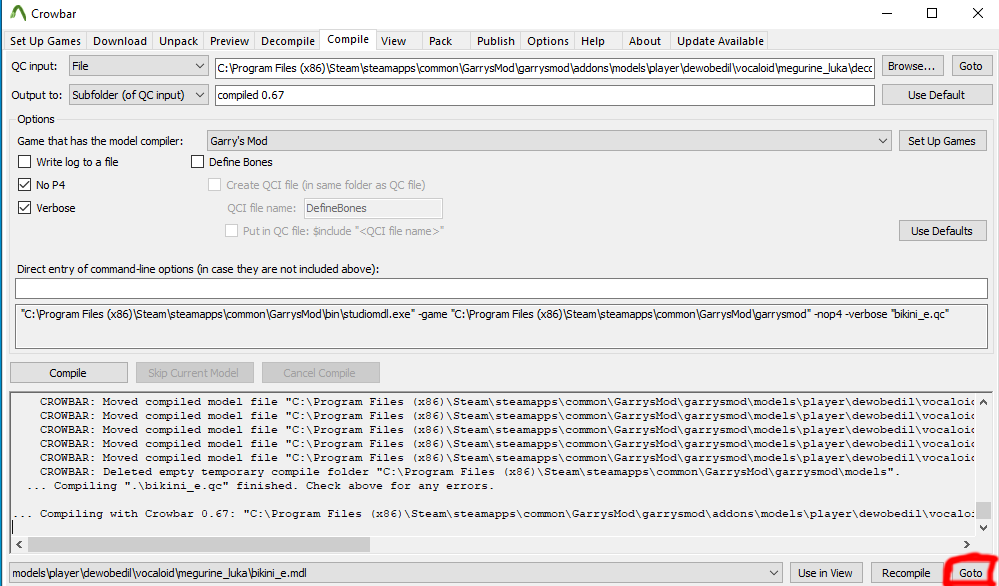
Task: Click the vertical scrollbar up arrow in log
Action: pos(984,401)
